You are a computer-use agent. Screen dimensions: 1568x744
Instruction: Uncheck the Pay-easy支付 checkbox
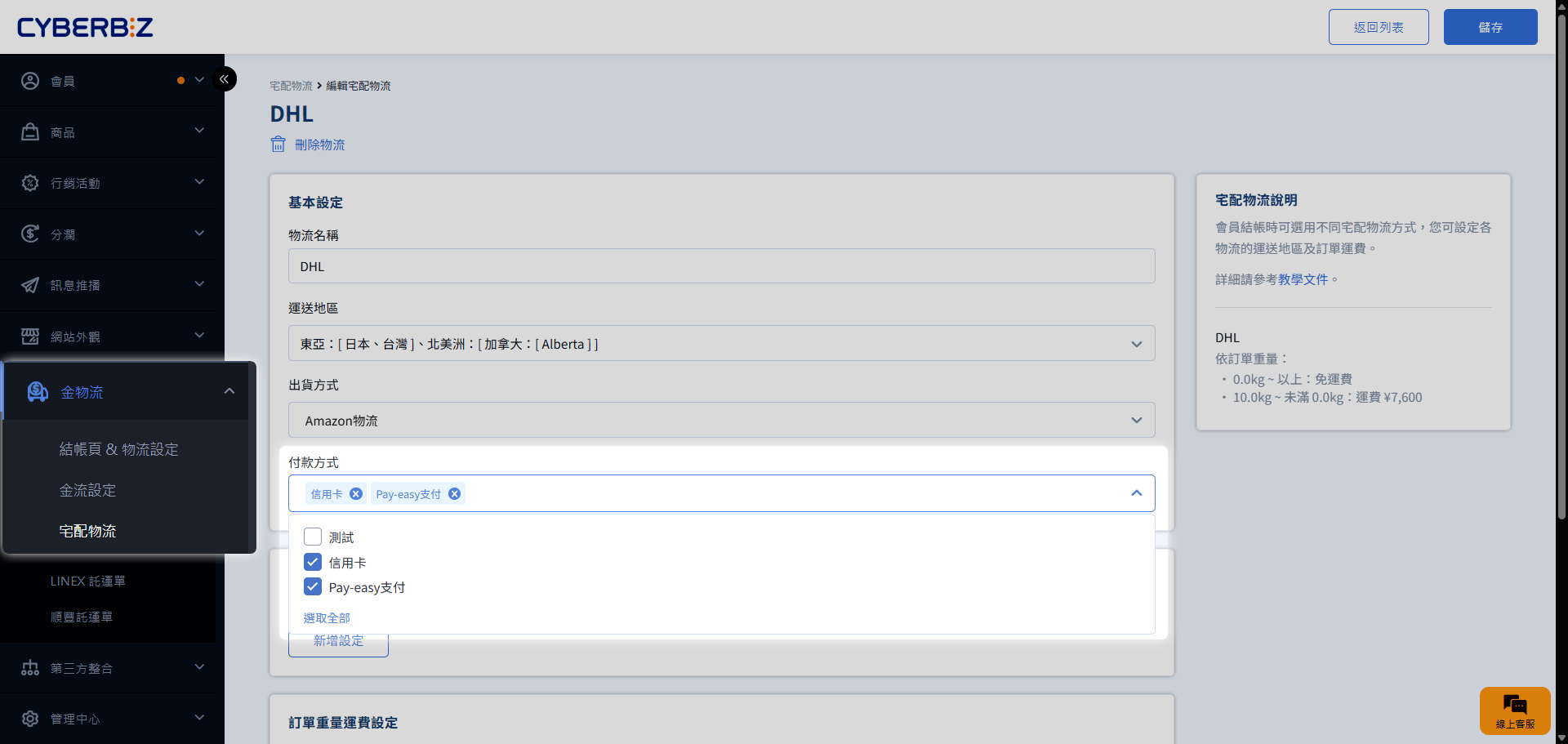[313, 586]
